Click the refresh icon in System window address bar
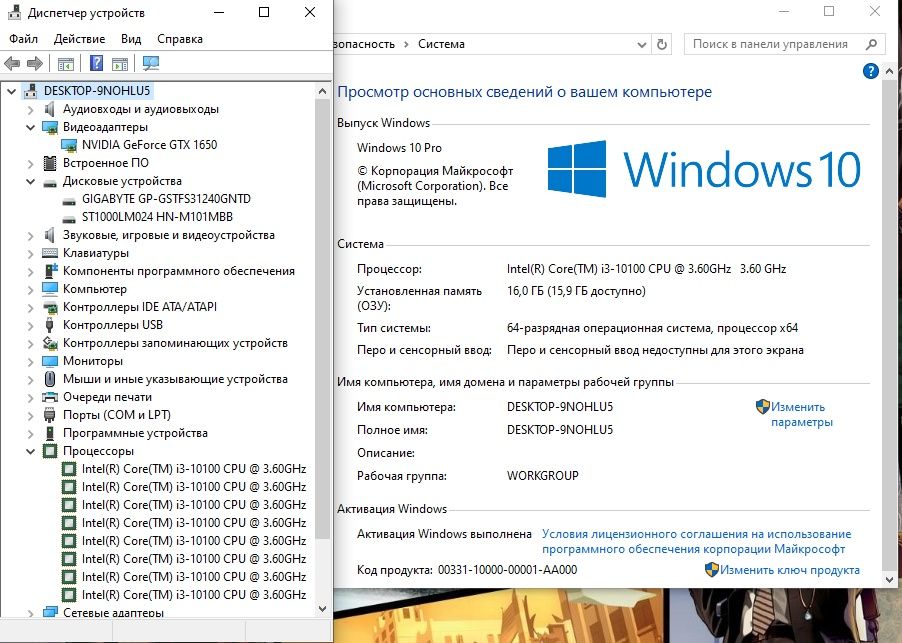Image resolution: width=902 pixels, height=643 pixels. [662, 44]
